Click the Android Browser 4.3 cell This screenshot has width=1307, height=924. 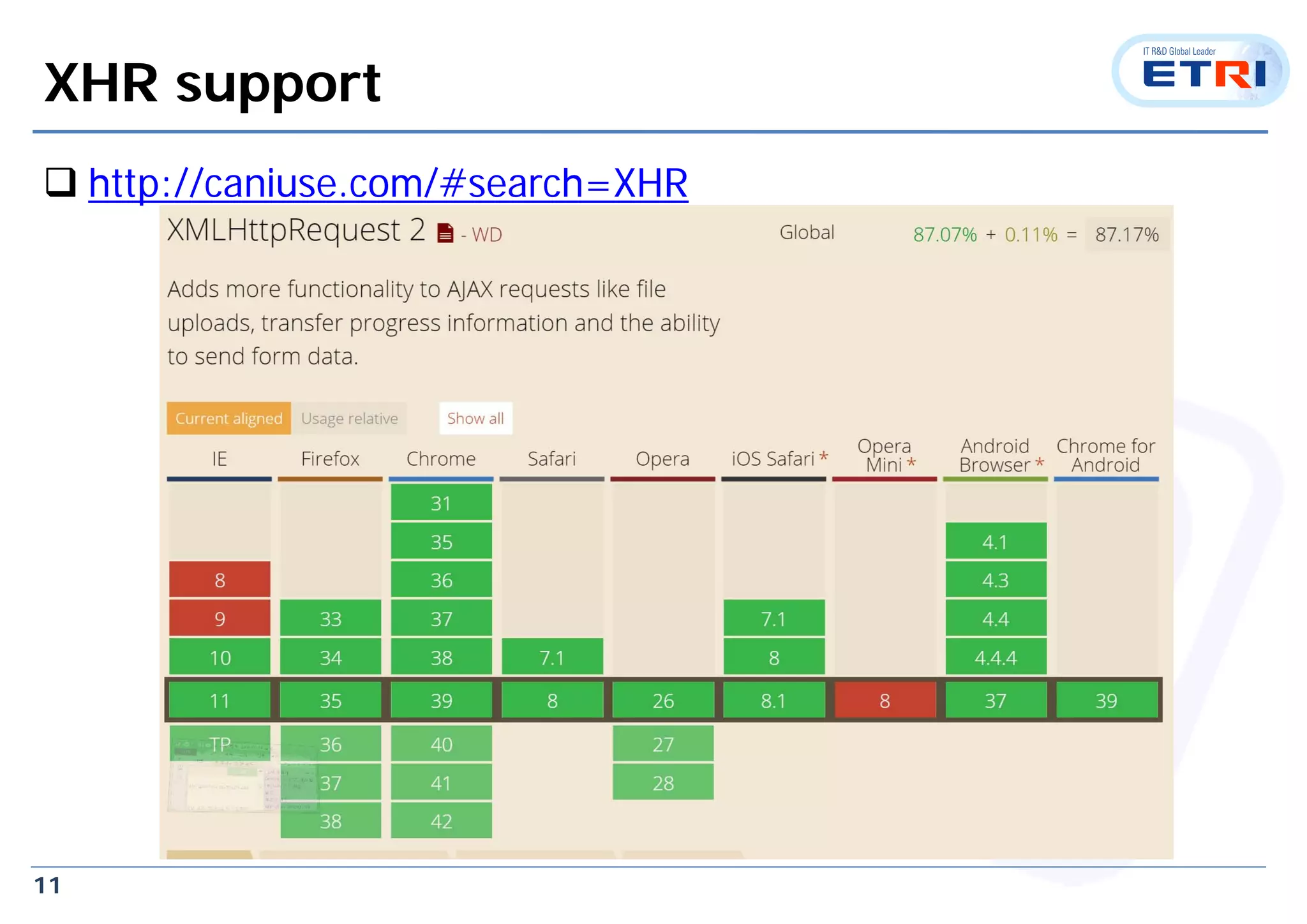pyautogui.click(x=996, y=580)
